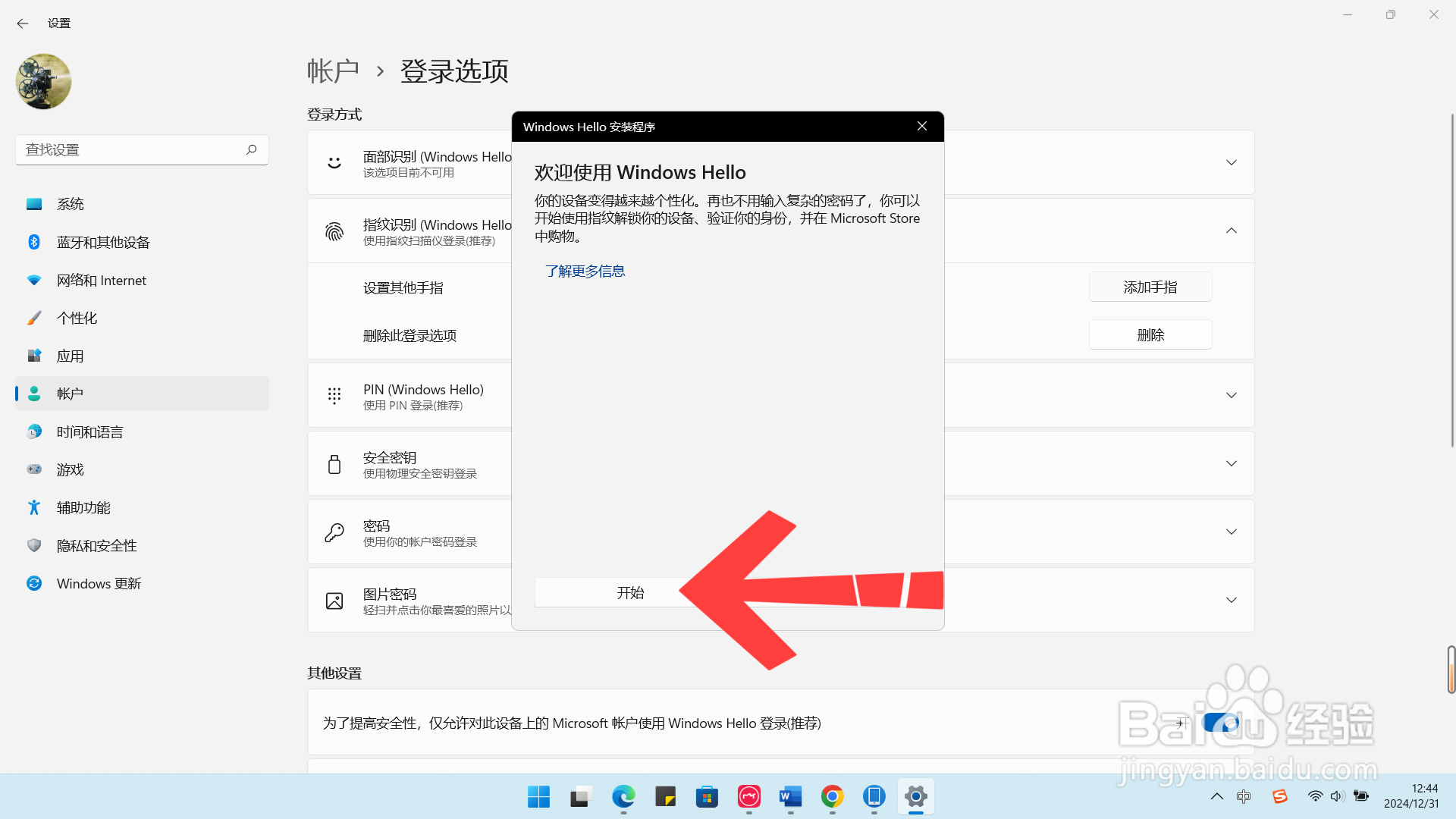Click Settings gear on taskbar
Viewport: 1456px width, 819px height.
coord(915,796)
